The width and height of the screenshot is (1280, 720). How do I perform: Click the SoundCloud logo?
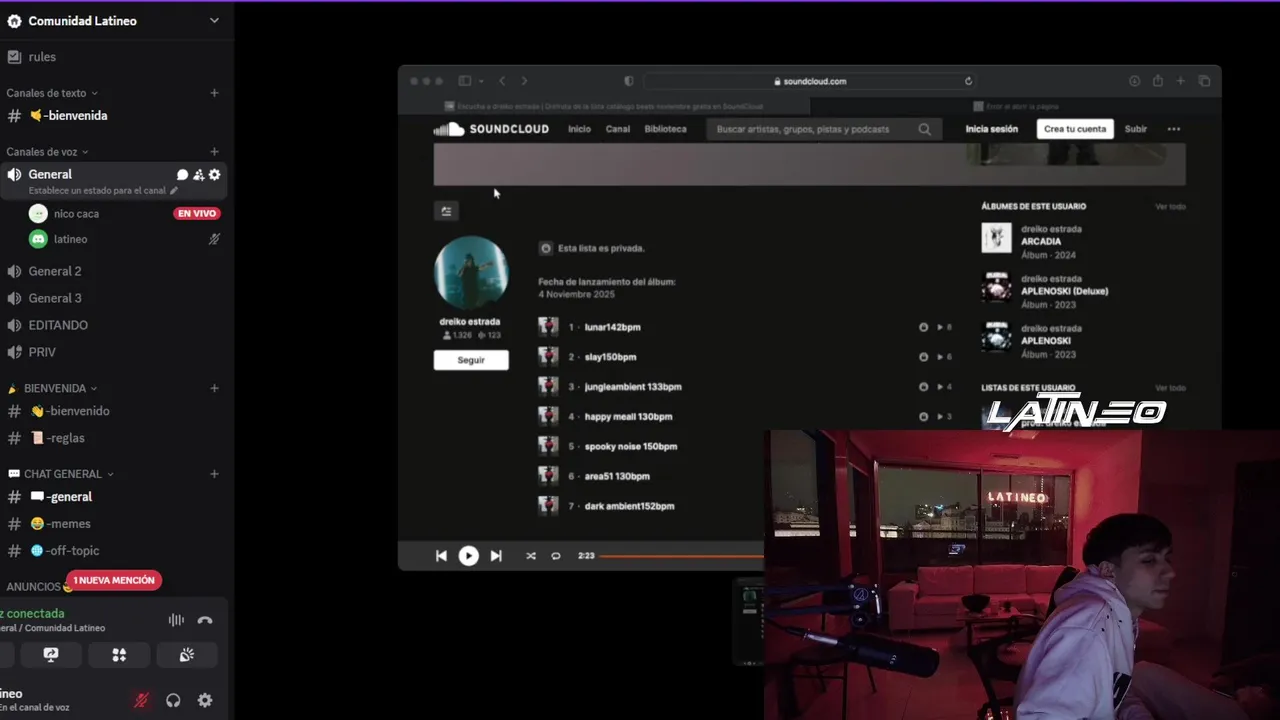click(x=491, y=129)
